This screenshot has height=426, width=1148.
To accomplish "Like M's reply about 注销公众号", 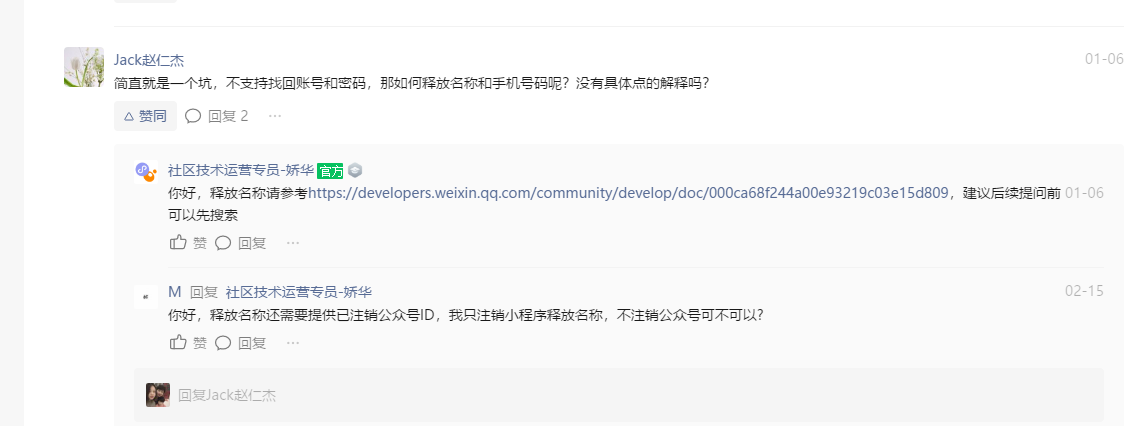I will 188,343.
